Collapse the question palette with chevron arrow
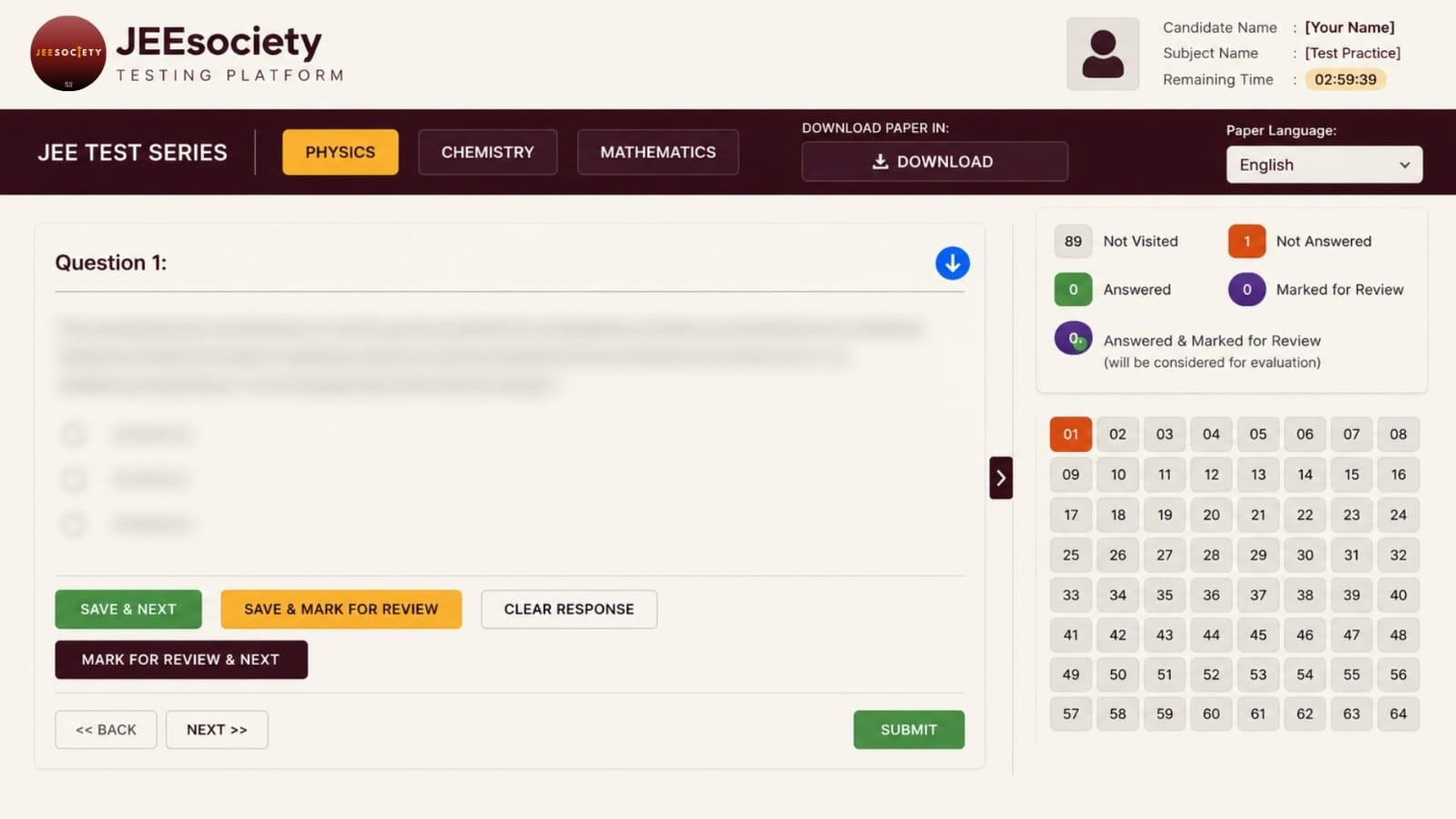 click(1001, 477)
